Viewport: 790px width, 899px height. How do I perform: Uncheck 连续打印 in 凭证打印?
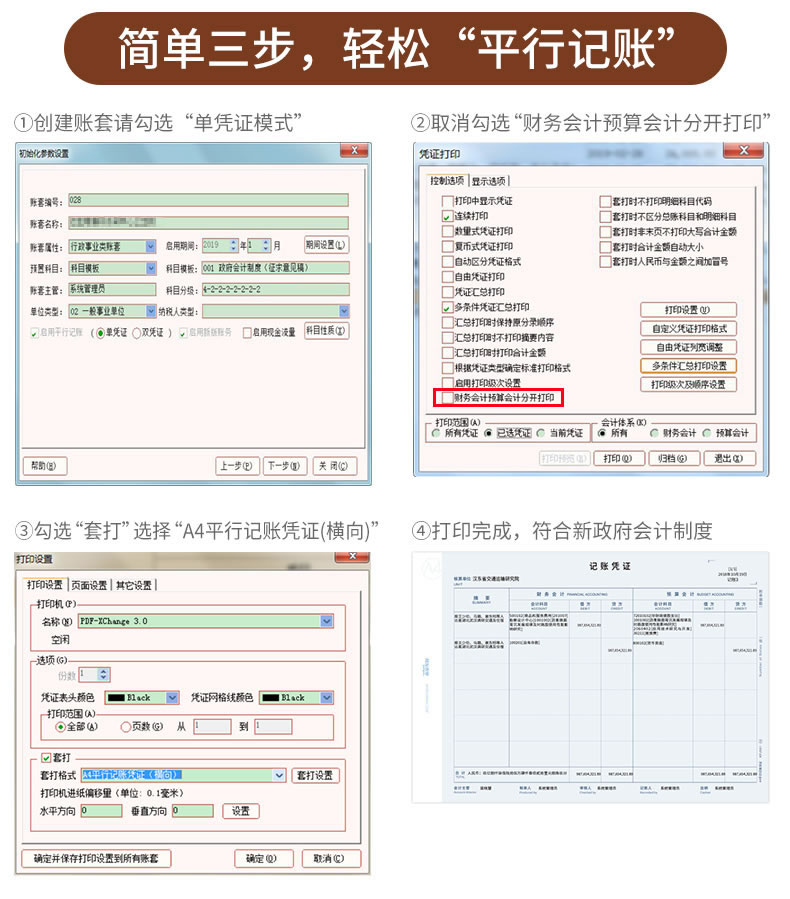point(447,217)
